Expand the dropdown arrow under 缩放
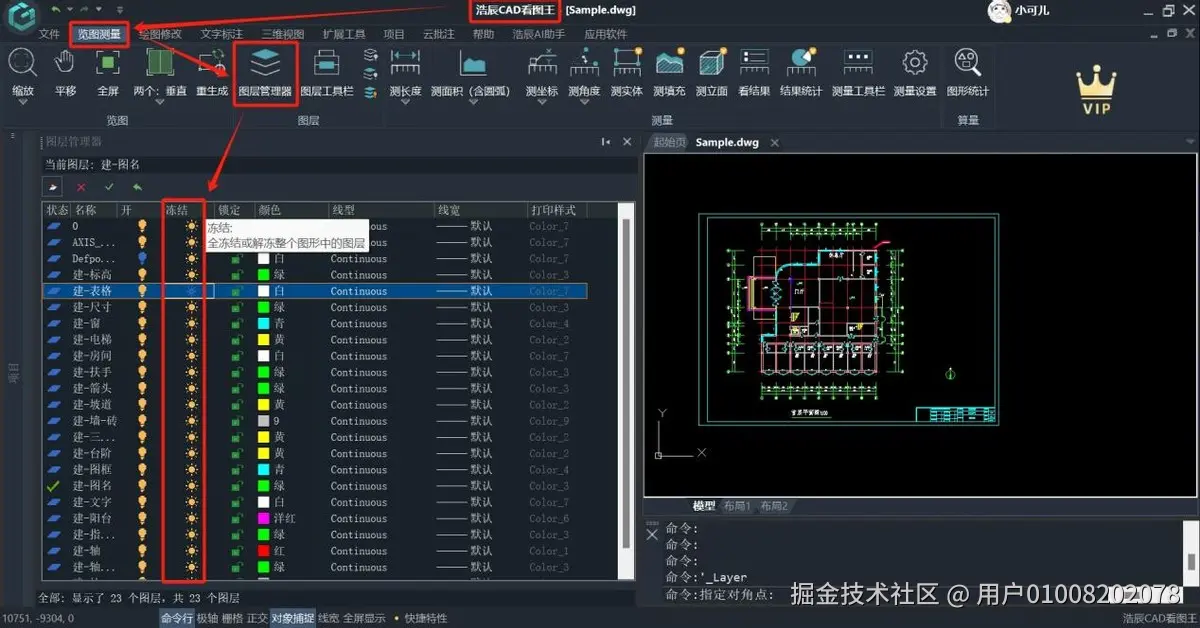 (23, 102)
